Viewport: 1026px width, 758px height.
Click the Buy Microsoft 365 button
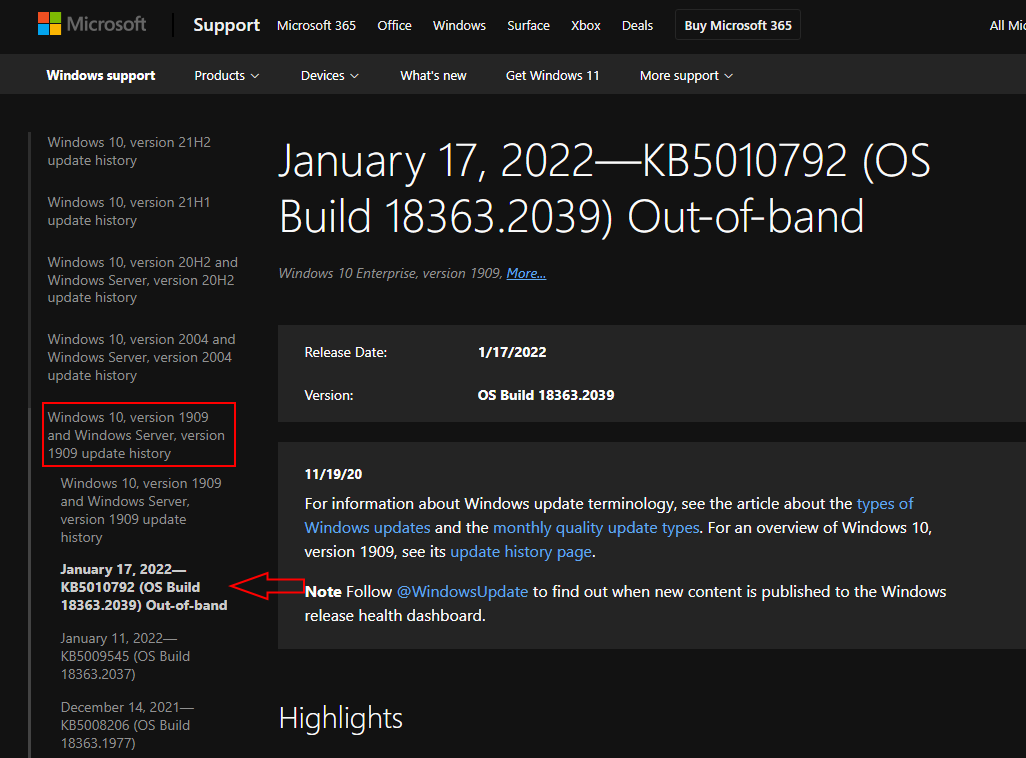click(738, 25)
